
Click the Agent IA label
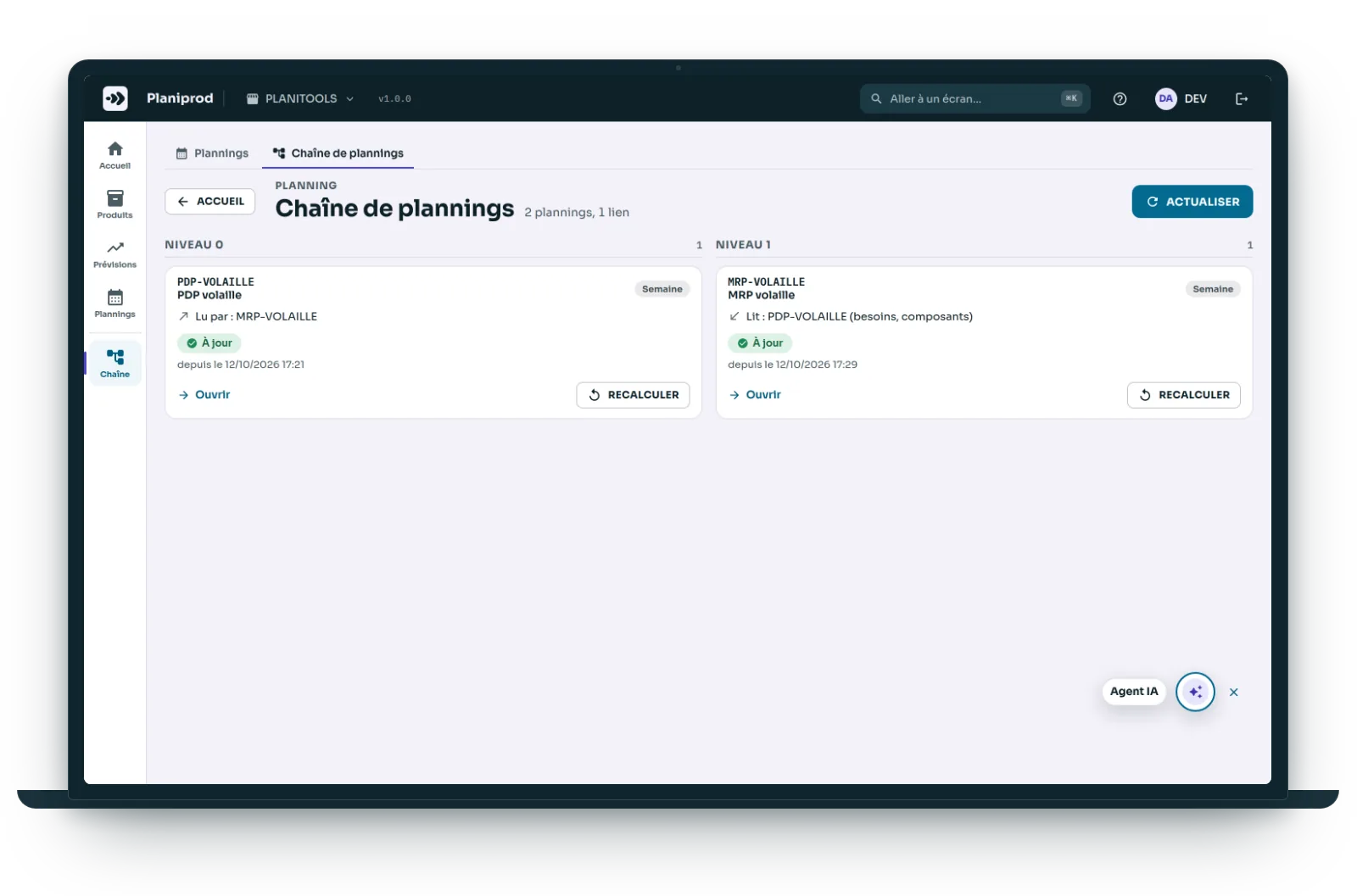pos(1134,692)
